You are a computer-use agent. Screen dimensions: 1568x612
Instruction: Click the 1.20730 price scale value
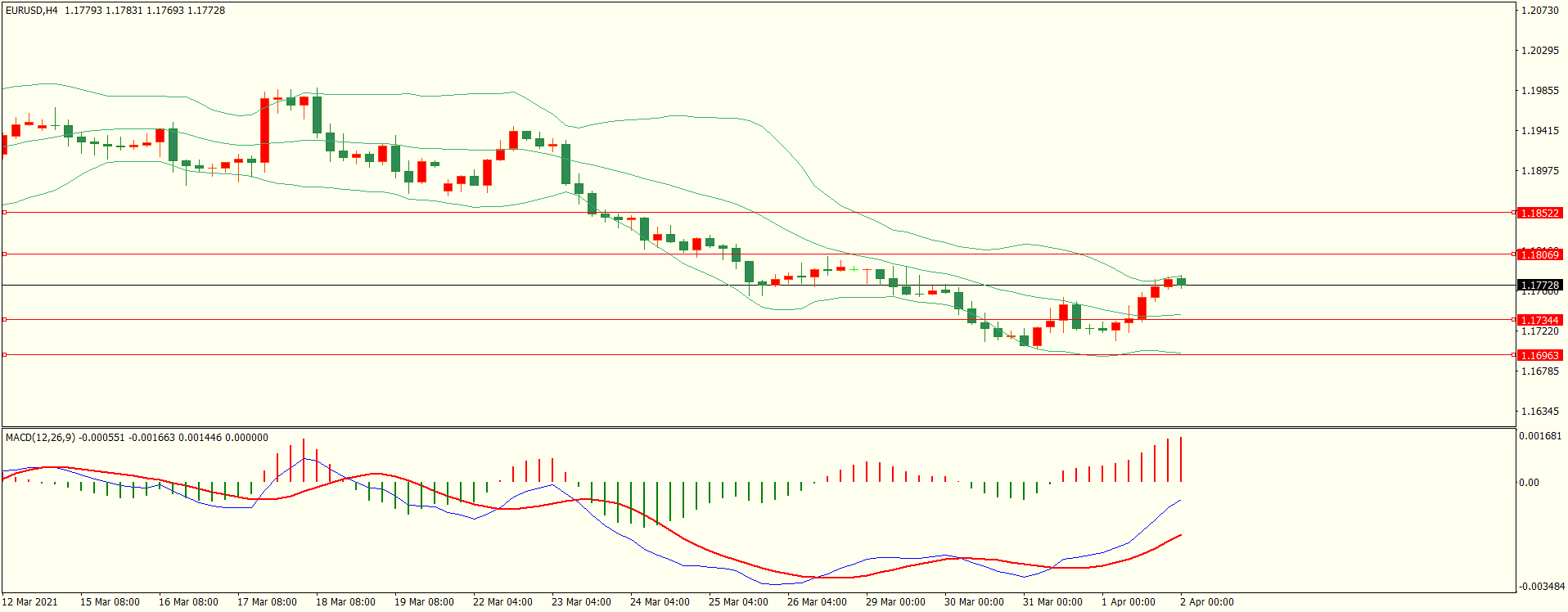[1539, 11]
